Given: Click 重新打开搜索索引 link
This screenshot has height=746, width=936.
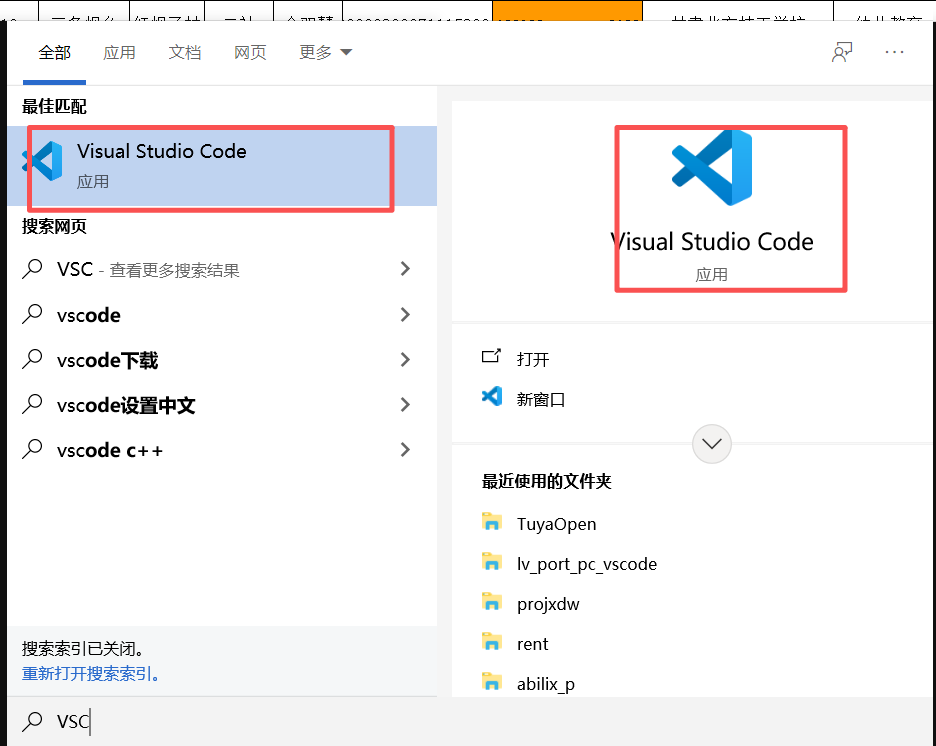Looking at the screenshot, I should tap(91, 674).
